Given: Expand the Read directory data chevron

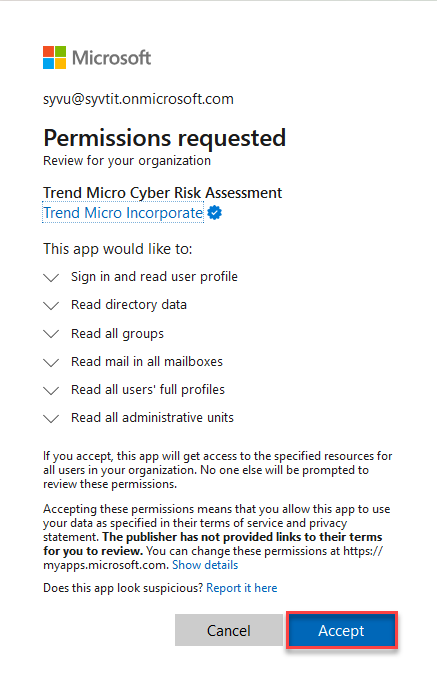Looking at the screenshot, I should click(x=51, y=306).
